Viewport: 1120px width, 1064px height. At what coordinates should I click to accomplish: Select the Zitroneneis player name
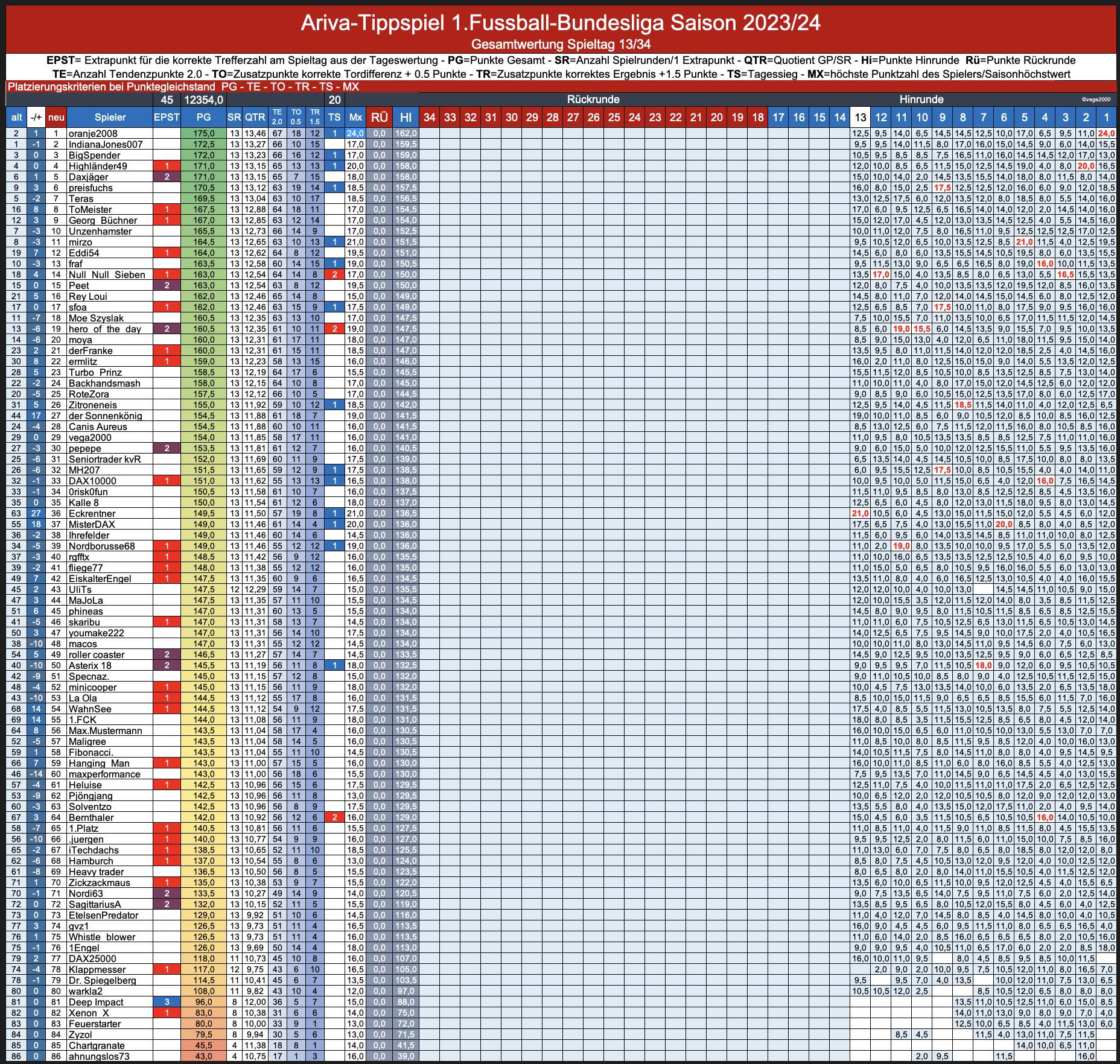click(x=92, y=405)
